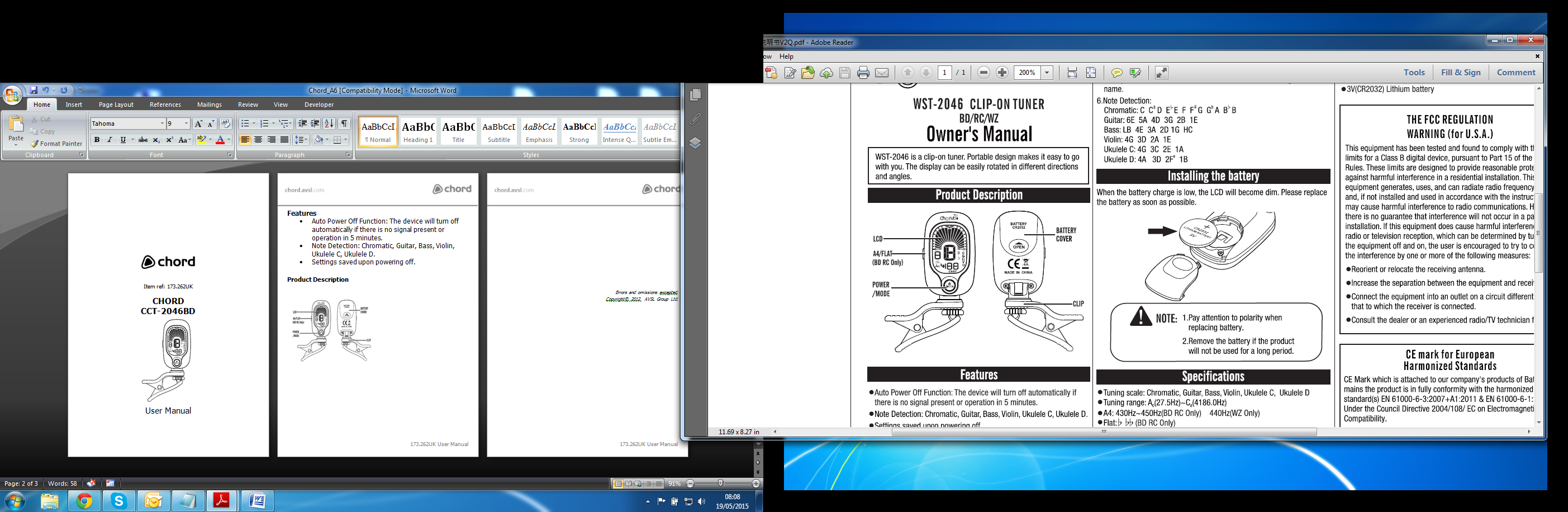This screenshot has width=1568, height=512.
Task: Zoom in using Word's plus button
Action: (756, 483)
